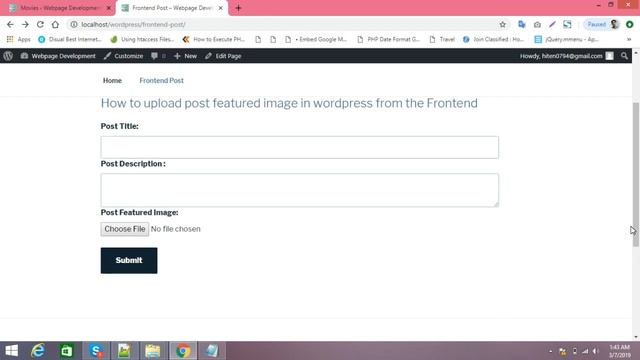Open the Travel bookmark
The width and height of the screenshot is (640, 360).
click(x=442, y=39)
